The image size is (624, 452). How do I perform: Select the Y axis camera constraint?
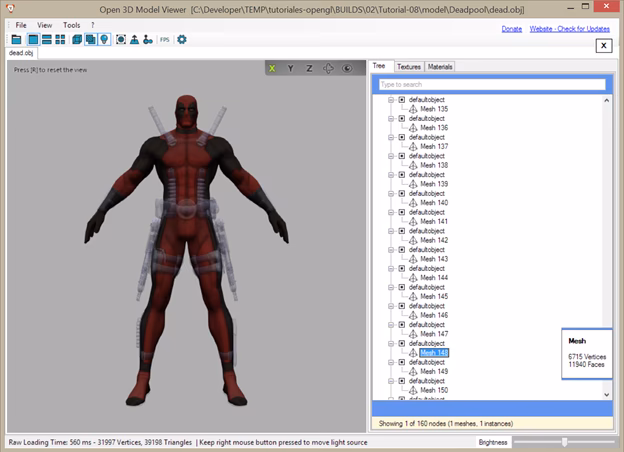click(x=291, y=68)
